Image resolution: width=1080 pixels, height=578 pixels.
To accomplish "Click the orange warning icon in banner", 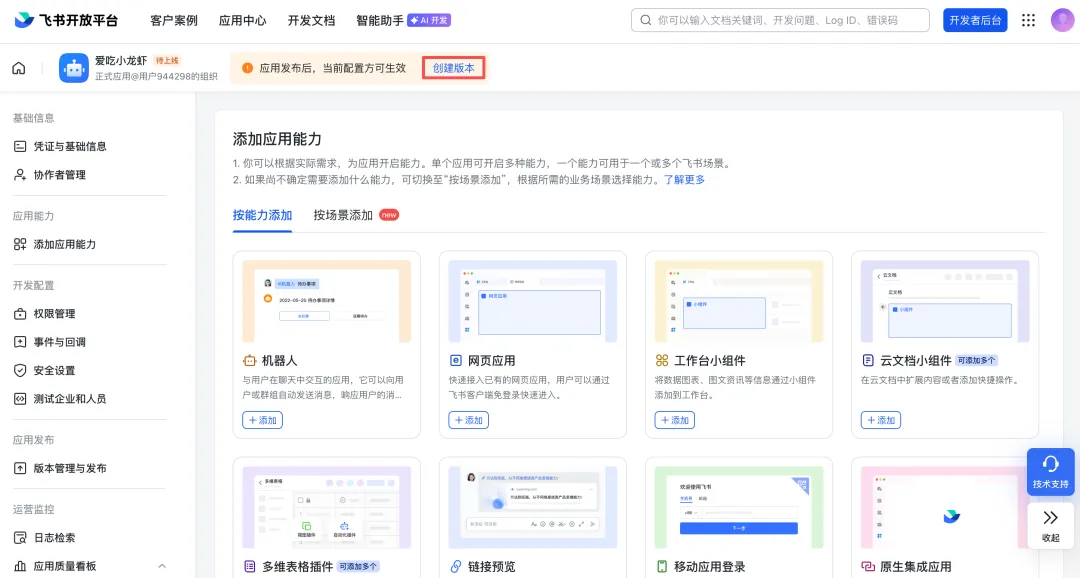I will coord(247,68).
